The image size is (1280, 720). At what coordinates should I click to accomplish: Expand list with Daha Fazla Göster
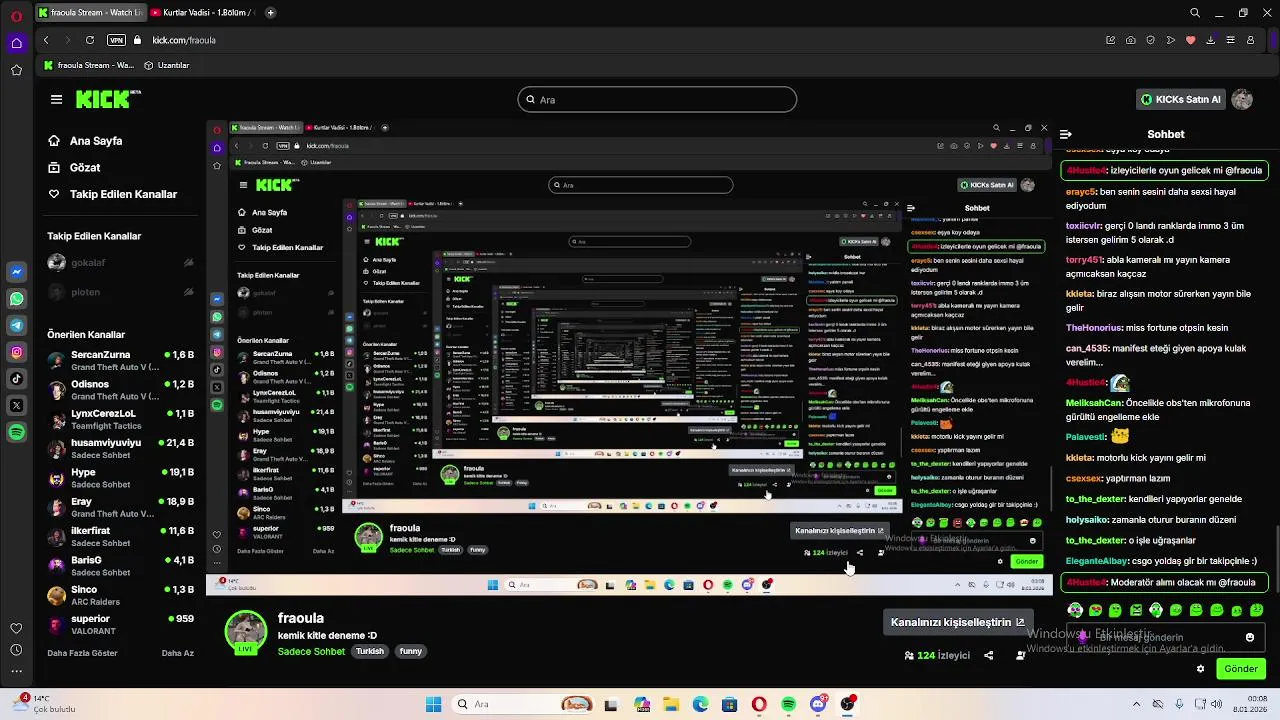tap(82, 653)
